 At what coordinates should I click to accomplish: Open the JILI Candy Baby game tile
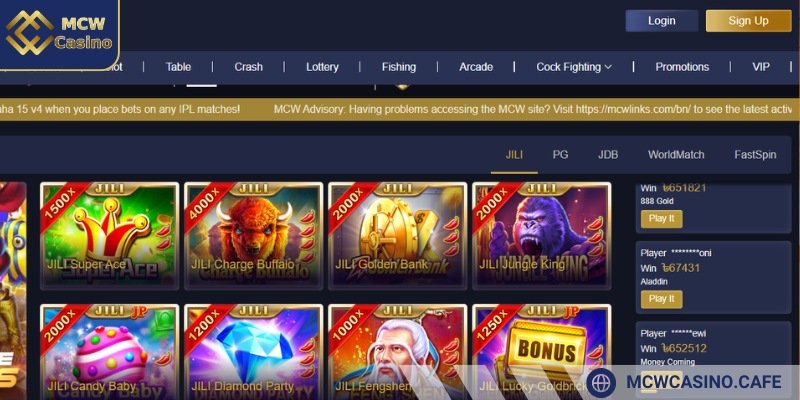(x=110, y=352)
